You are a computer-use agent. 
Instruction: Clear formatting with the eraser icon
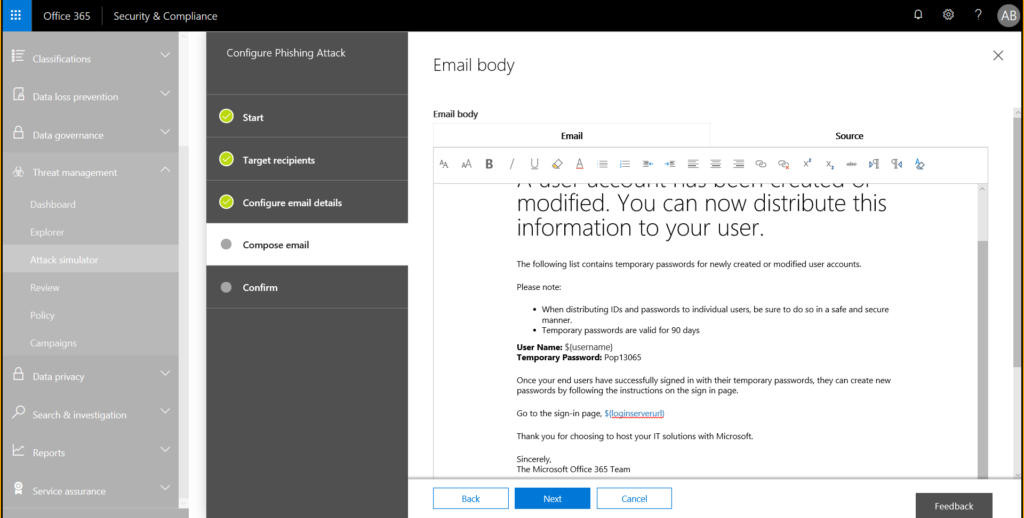point(920,165)
